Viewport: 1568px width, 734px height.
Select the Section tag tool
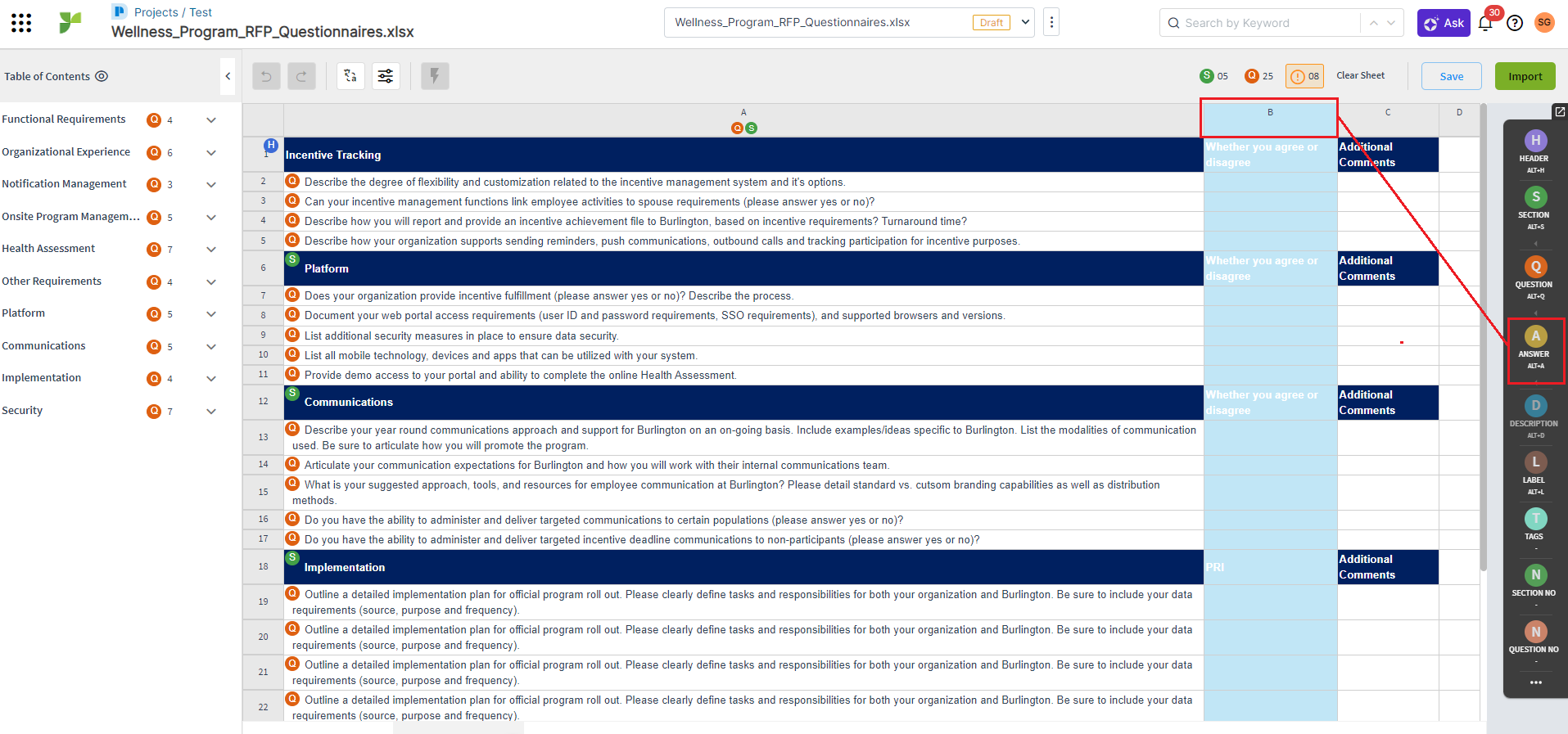pos(1535,208)
